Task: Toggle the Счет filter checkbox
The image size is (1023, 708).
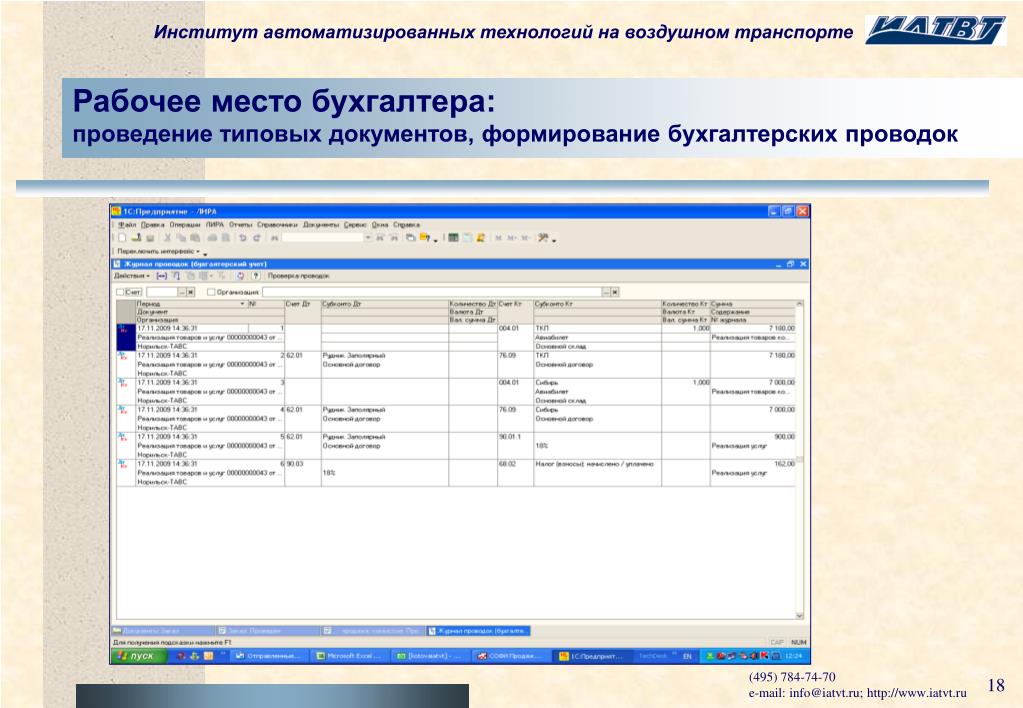Action: tap(120, 292)
